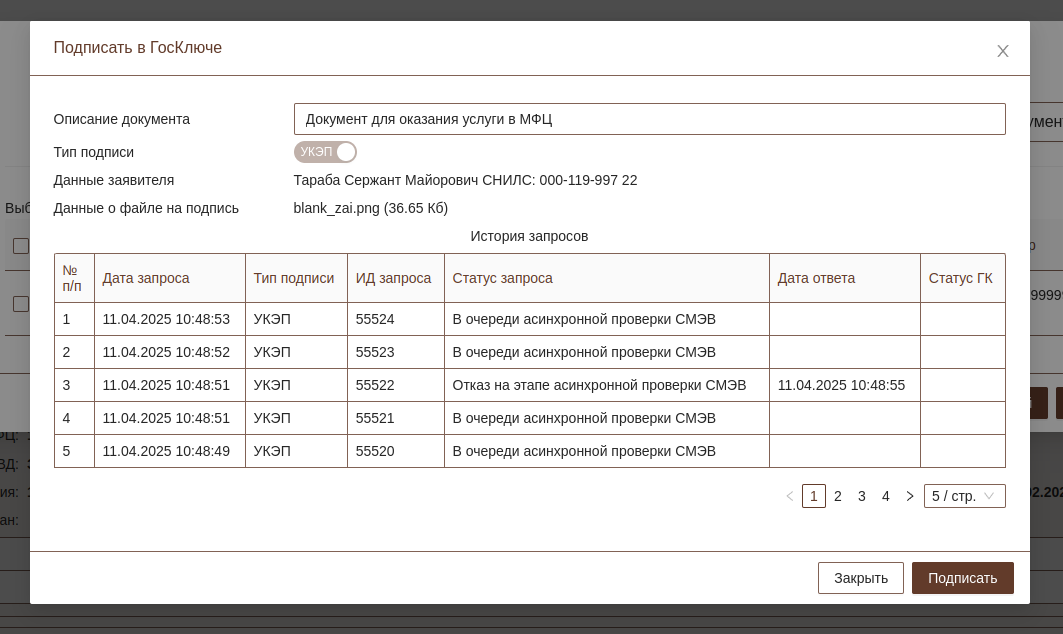This screenshot has height=634, width=1063.
Task: Go to next page of request history
Action: click(x=909, y=496)
